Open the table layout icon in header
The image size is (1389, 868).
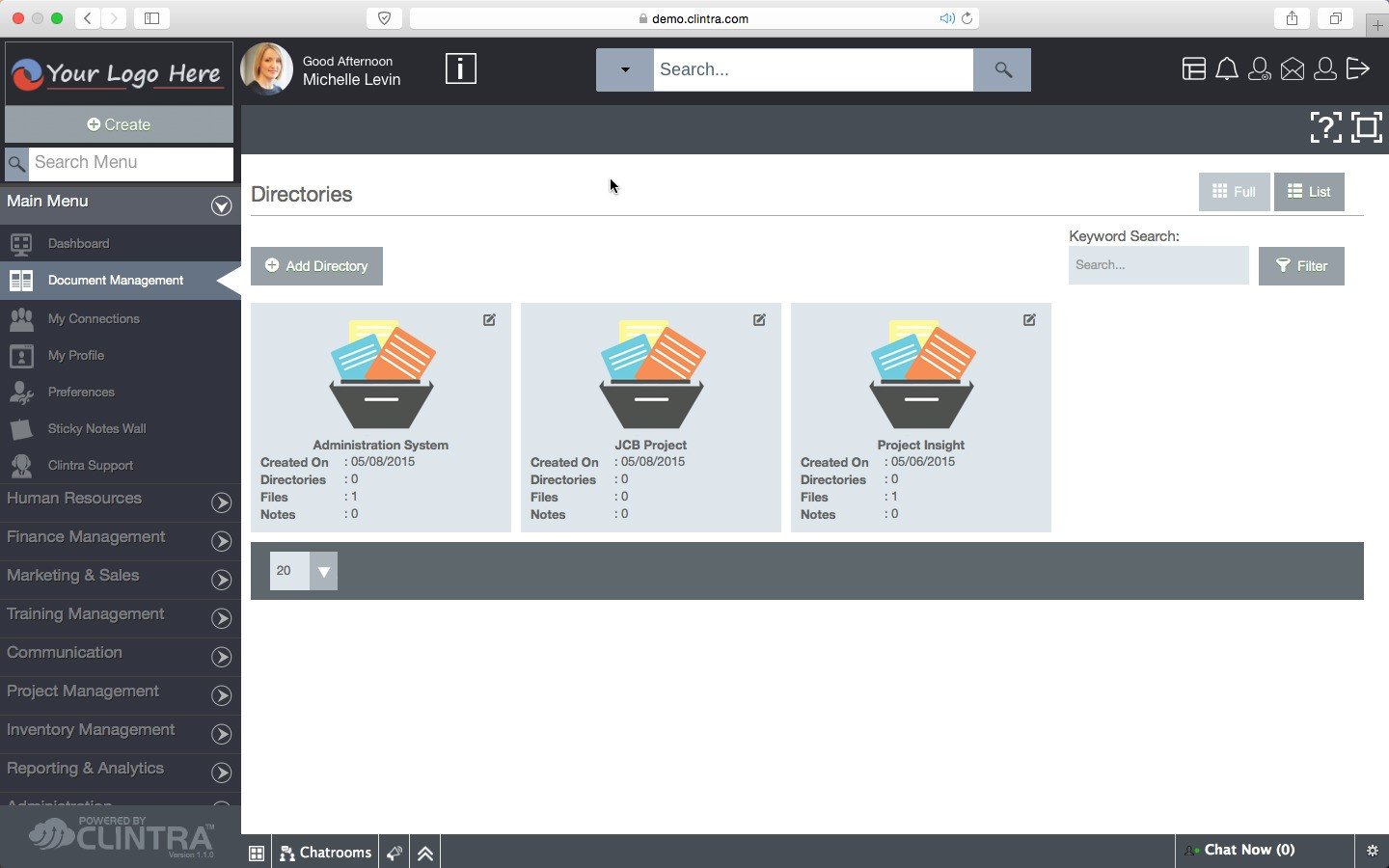tap(1193, 68)
